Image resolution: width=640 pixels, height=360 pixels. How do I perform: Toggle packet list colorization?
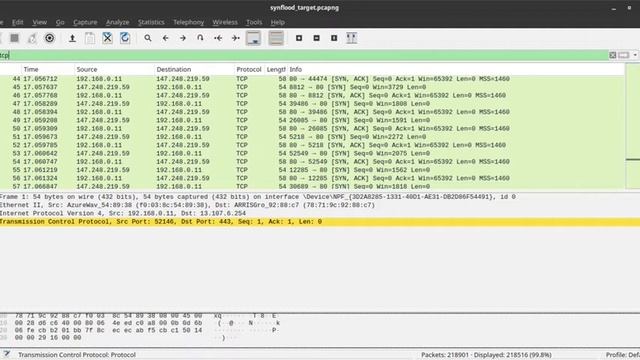point(276,38)
